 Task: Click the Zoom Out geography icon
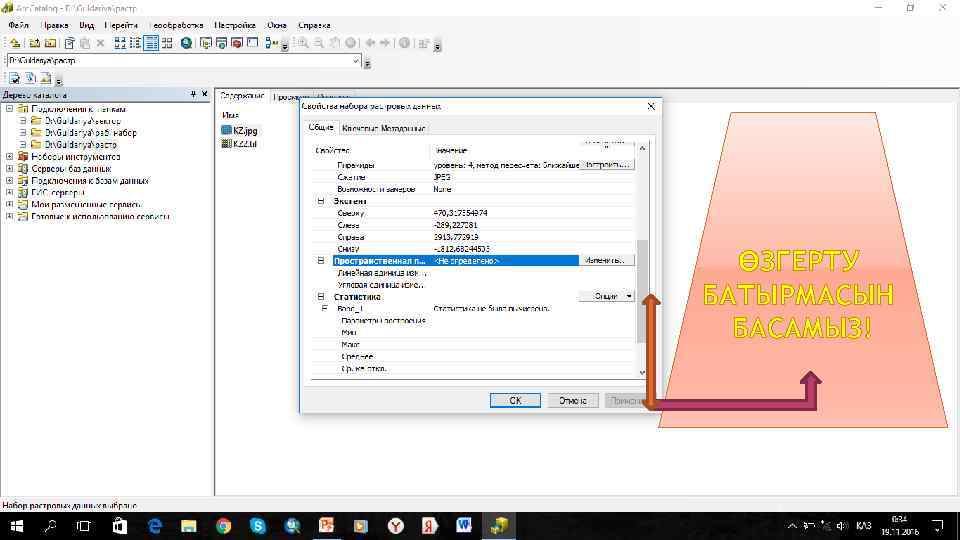[x=319, y=43]
